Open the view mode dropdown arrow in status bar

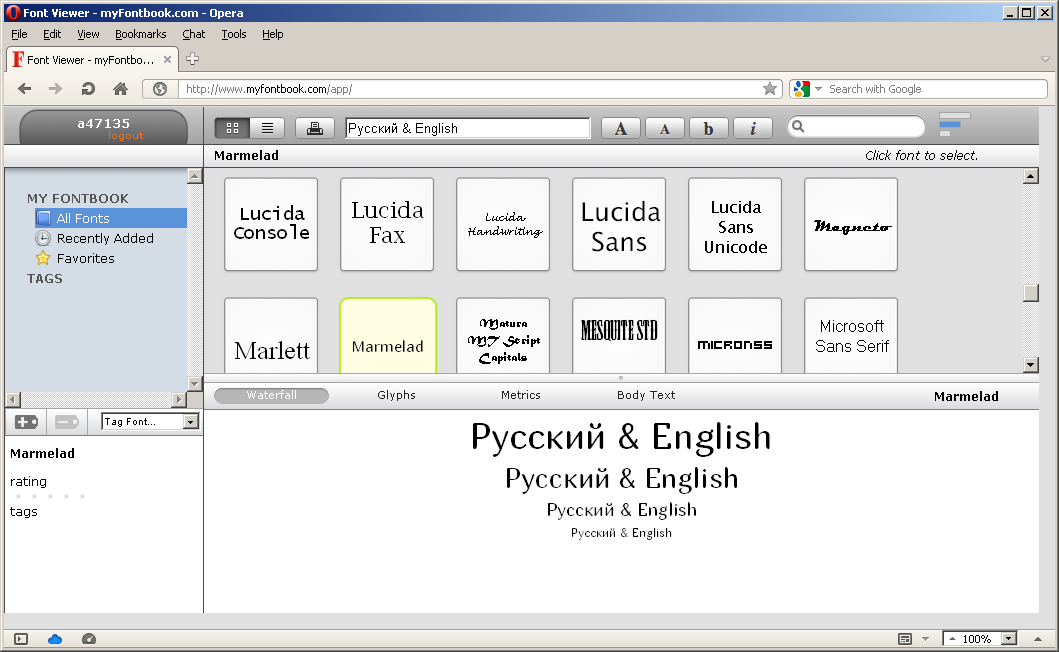[x=925, y=638]
